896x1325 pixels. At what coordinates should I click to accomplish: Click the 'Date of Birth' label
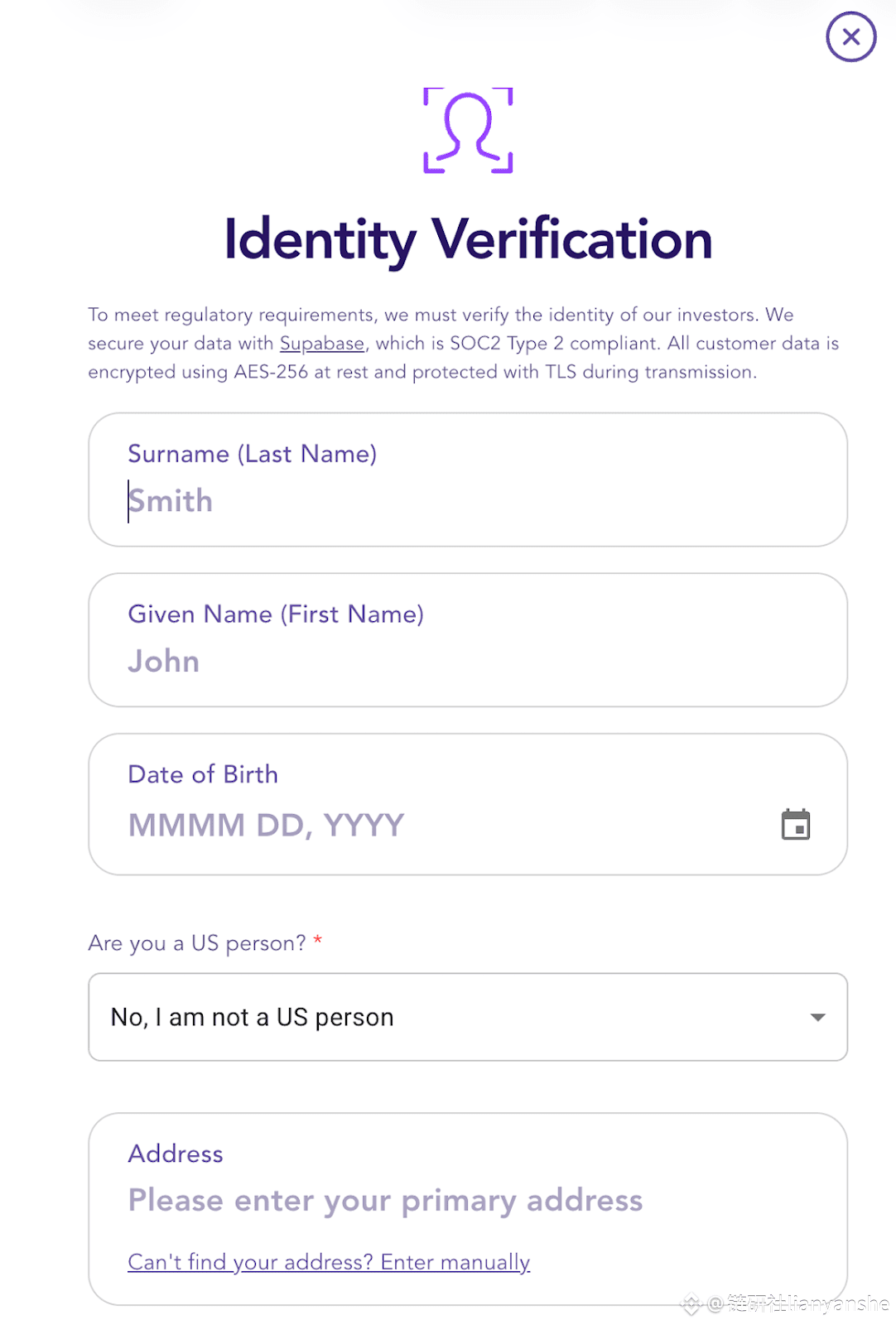[203, 774]
